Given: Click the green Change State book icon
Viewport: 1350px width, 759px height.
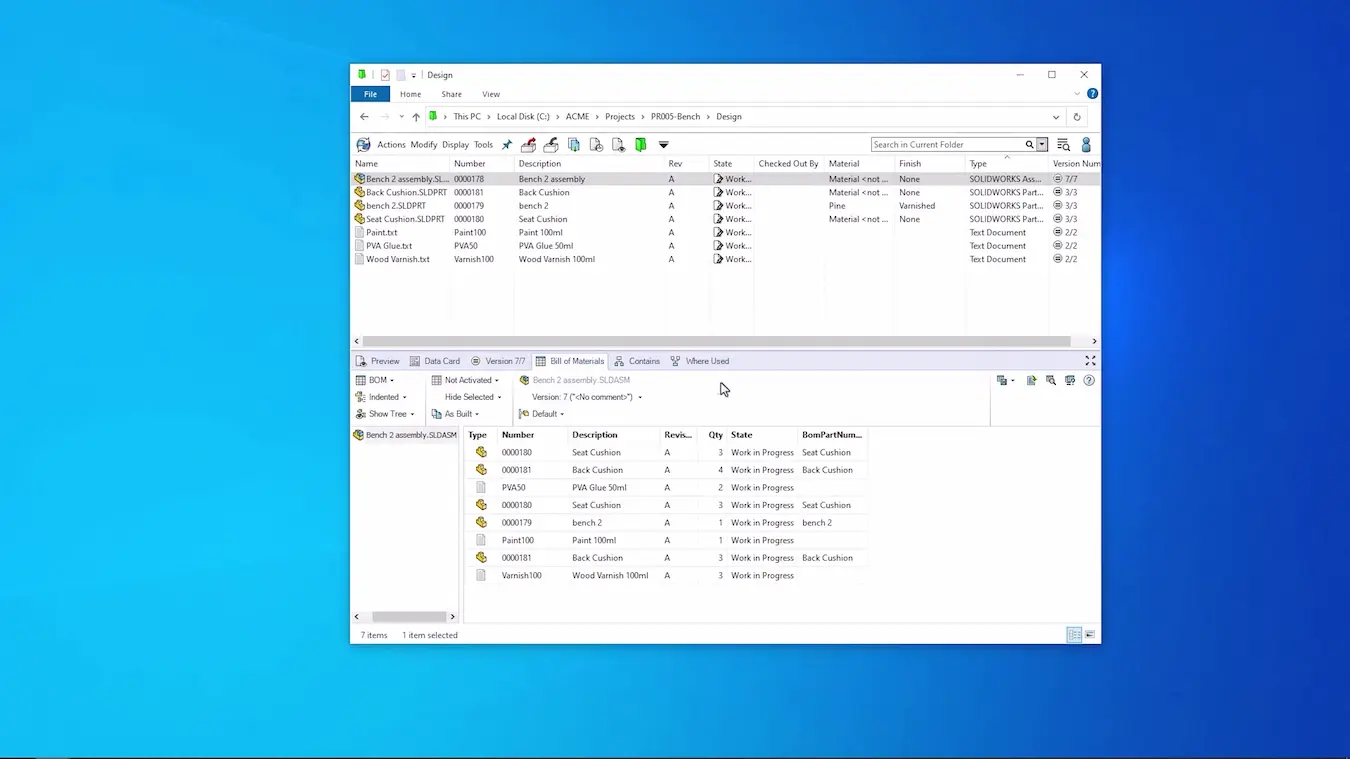Looking at the screenshot, I should point(640,144).
